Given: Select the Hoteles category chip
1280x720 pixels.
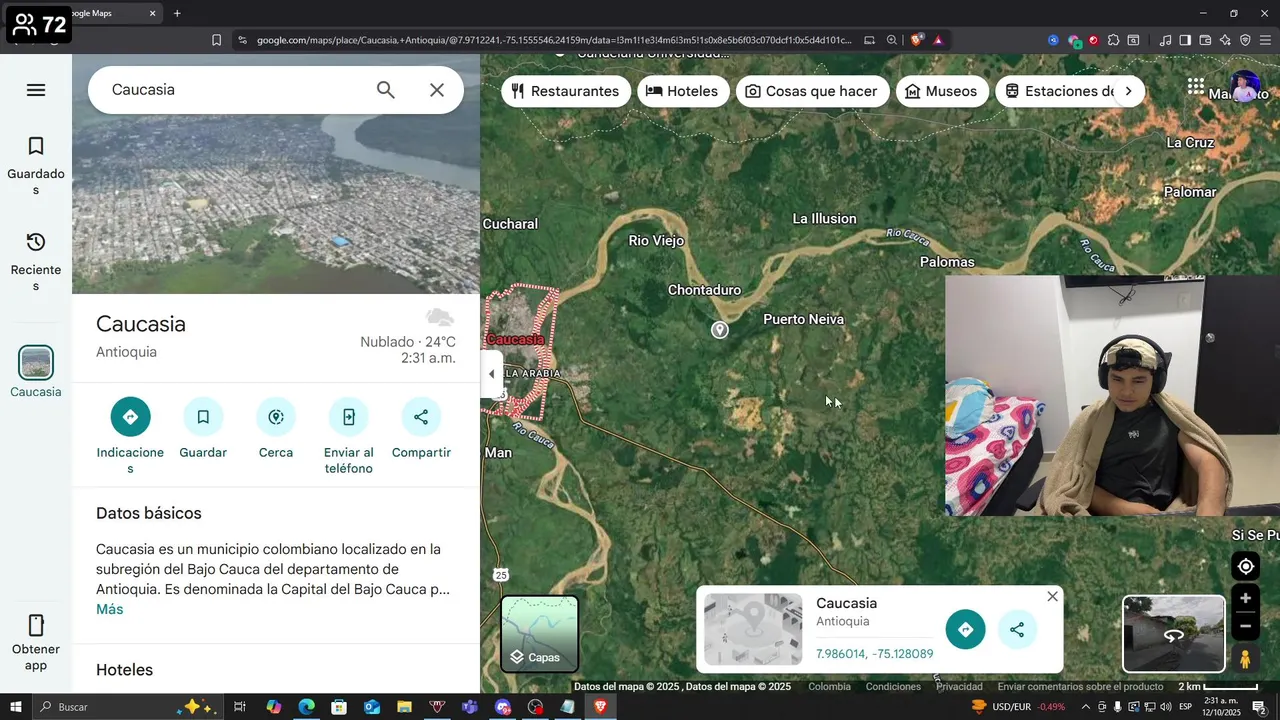Looking at the screenshot, I should tap(683, 91).
